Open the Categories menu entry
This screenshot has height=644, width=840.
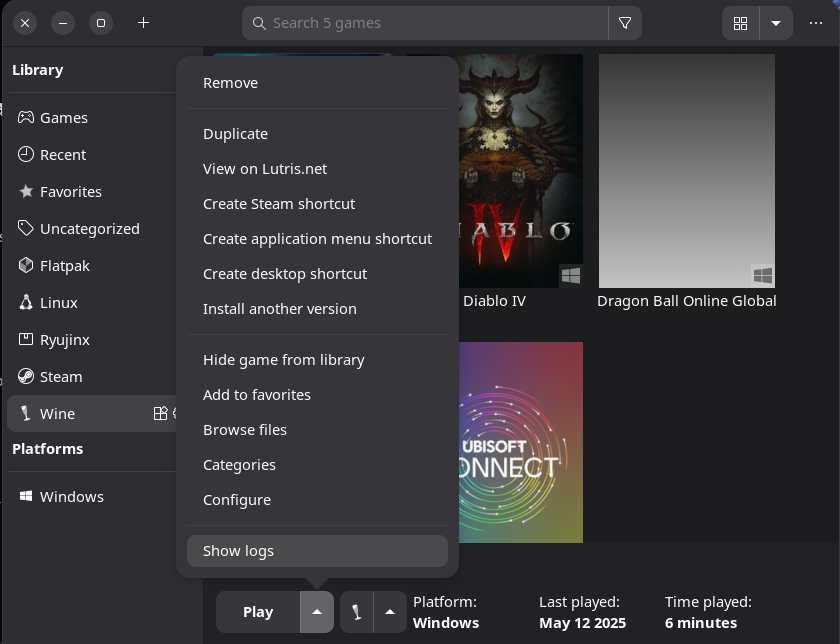click(317, 465)
